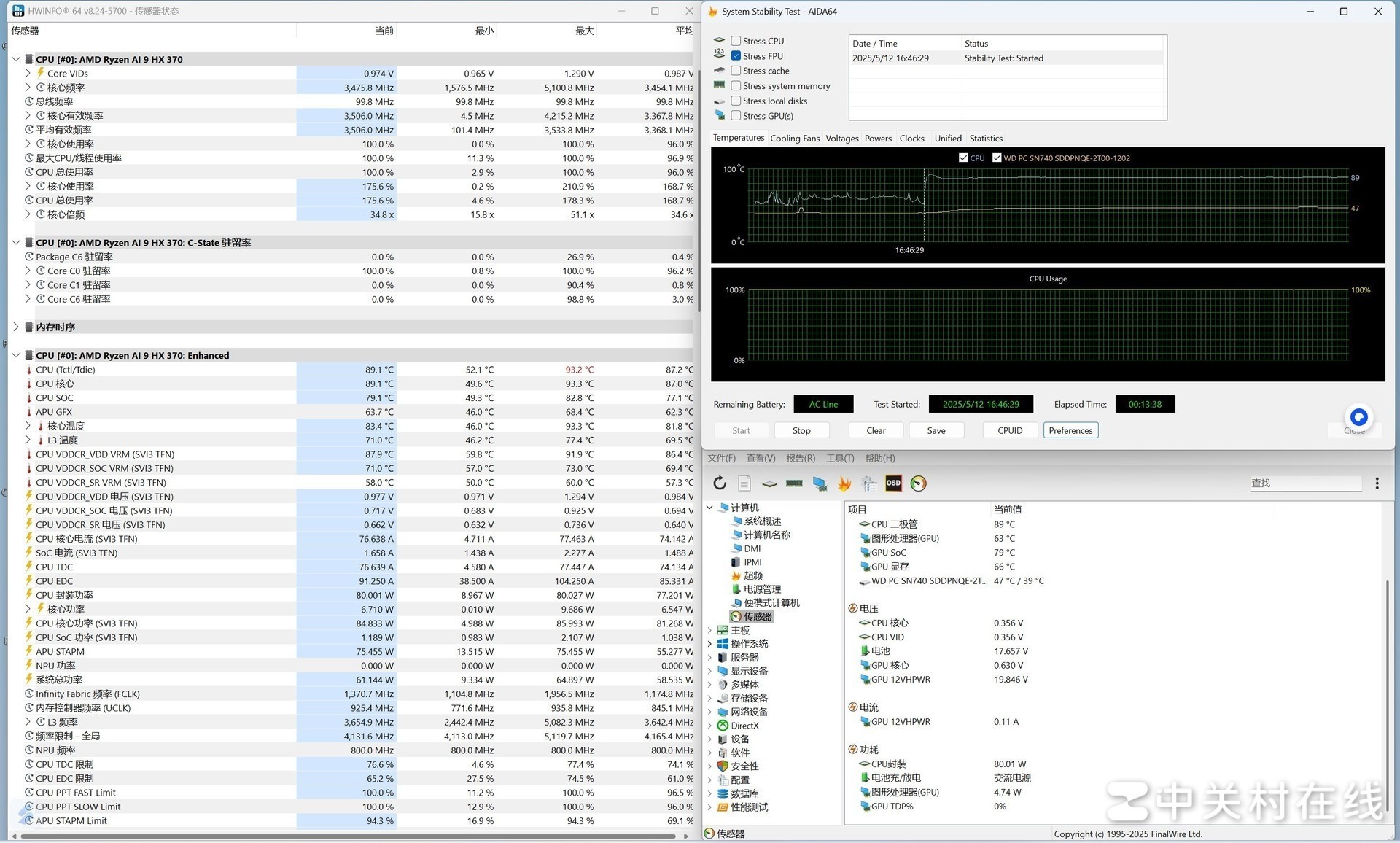1400x843 pixels.
Task: Expand the Core VIDs row
Action: (x=28, y=73)
